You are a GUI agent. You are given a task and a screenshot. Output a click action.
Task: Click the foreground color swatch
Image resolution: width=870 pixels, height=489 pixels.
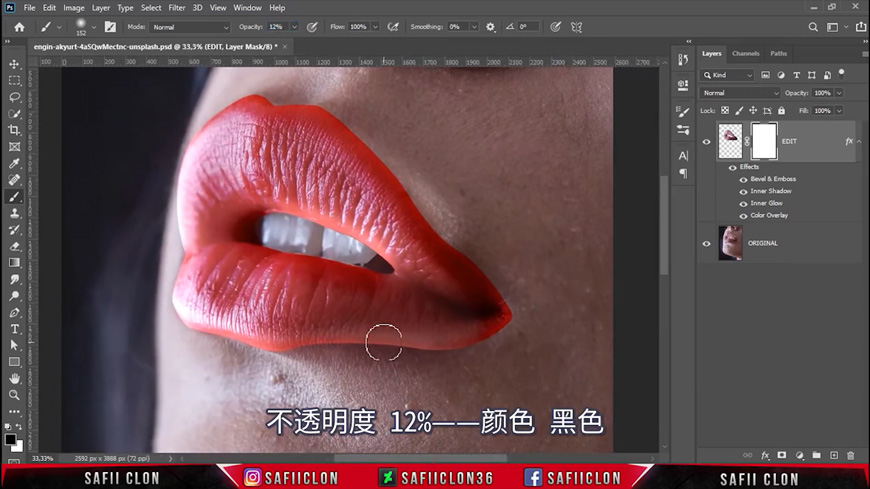coord(10,440)
